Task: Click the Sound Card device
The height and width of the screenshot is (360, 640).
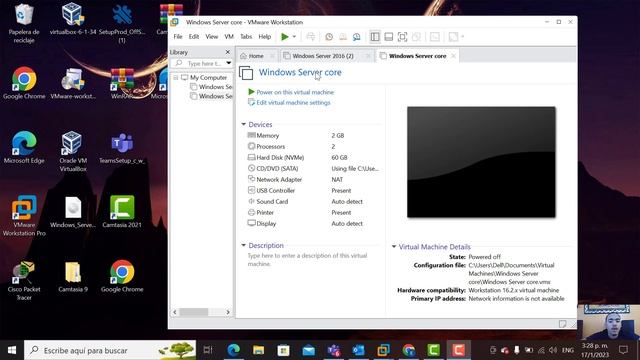Action: [x=313, y=202]
